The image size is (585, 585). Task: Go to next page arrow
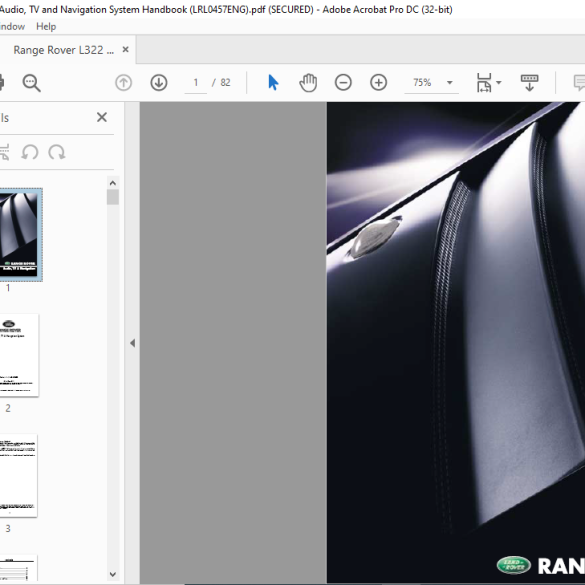[159, 82]
